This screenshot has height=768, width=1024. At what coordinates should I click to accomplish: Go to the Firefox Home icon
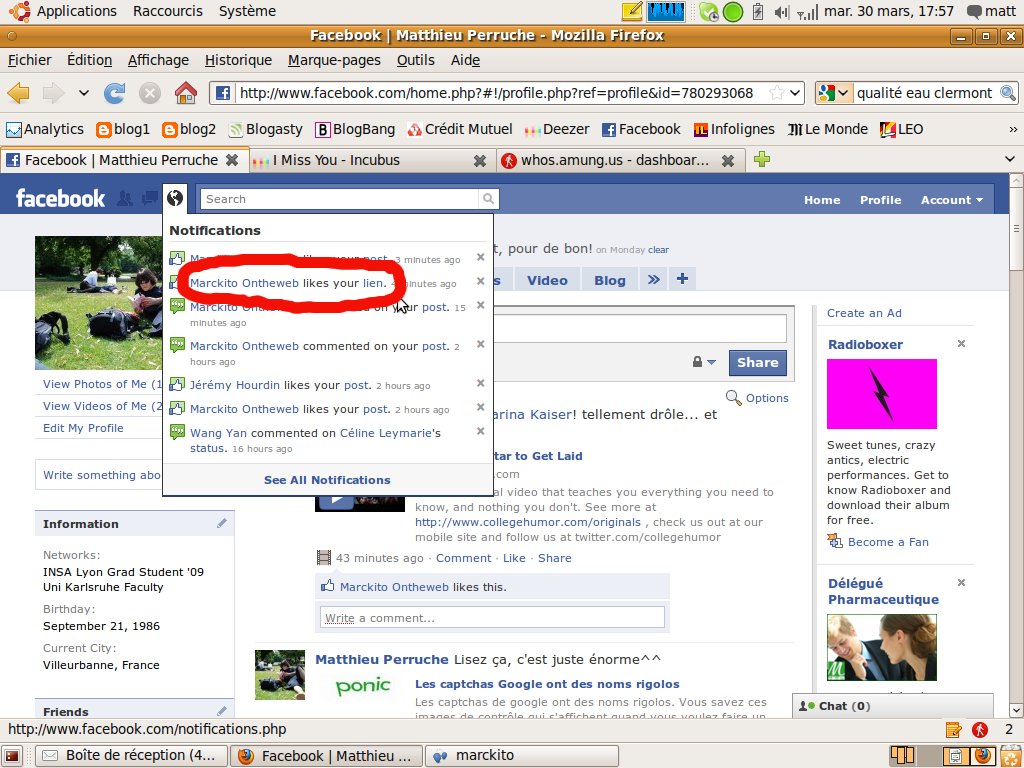(185, 93)
